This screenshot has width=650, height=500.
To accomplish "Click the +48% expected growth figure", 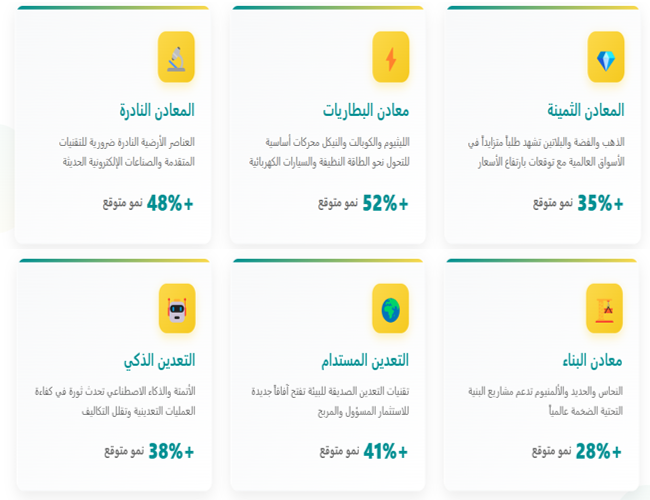I will 170,203.
